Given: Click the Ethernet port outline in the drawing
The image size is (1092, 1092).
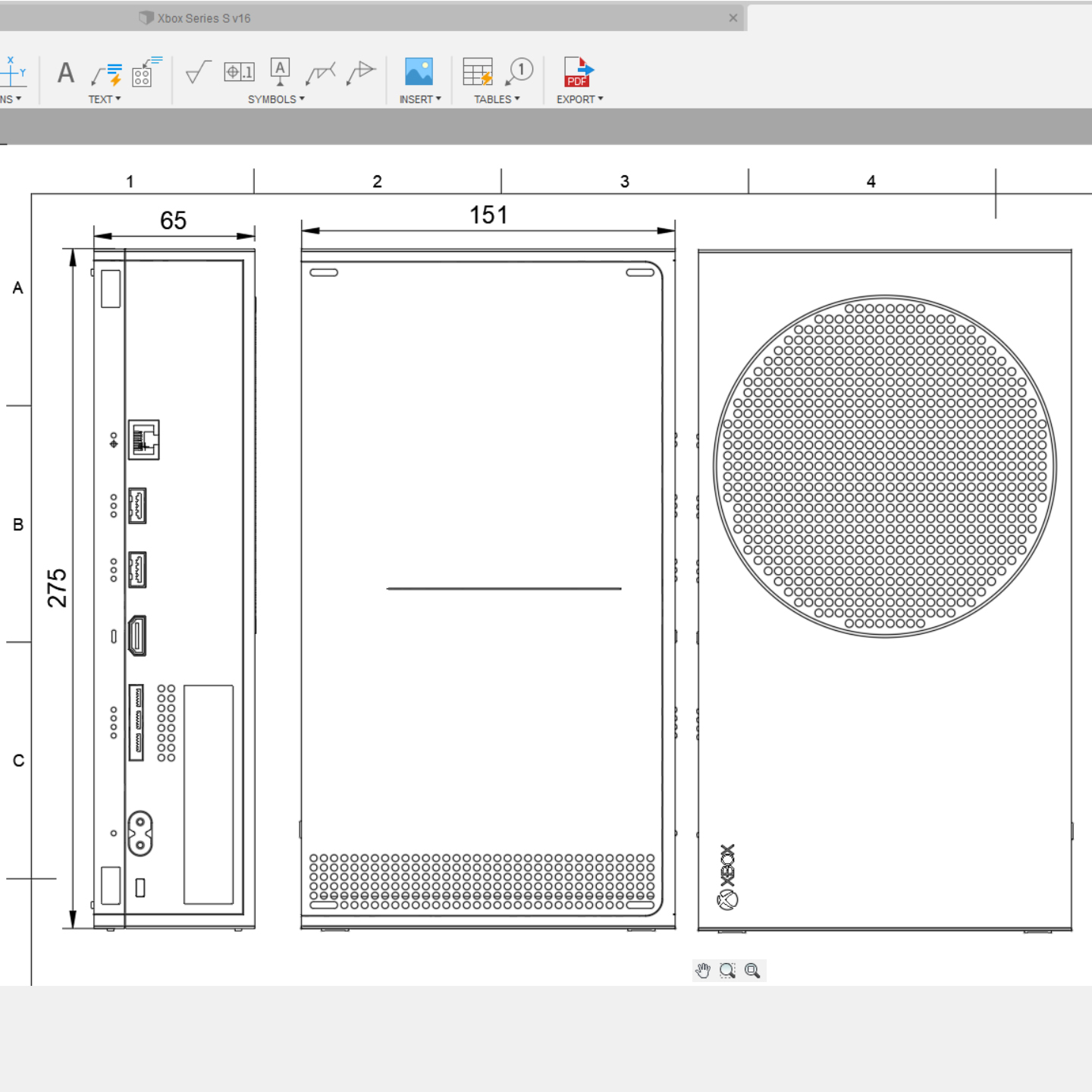Looking at the screenshot, I should (x=143, y=440).
